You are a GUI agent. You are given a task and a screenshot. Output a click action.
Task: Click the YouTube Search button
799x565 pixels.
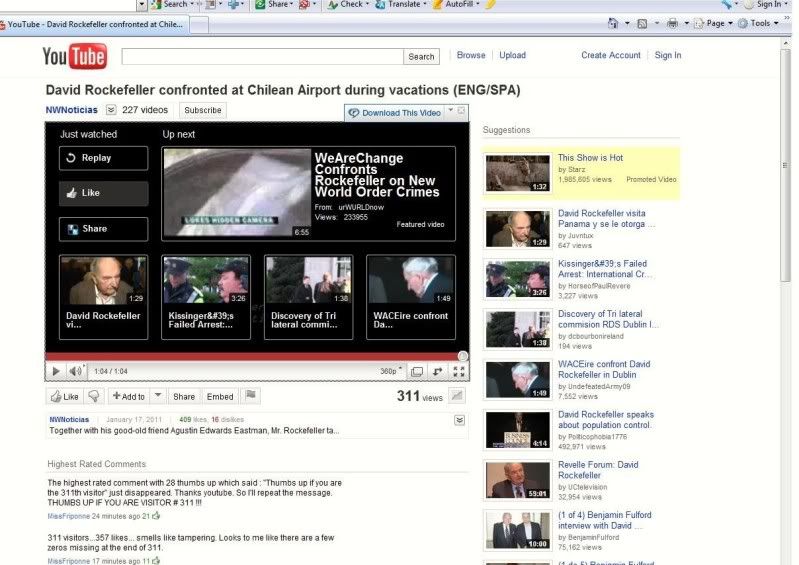421,57
